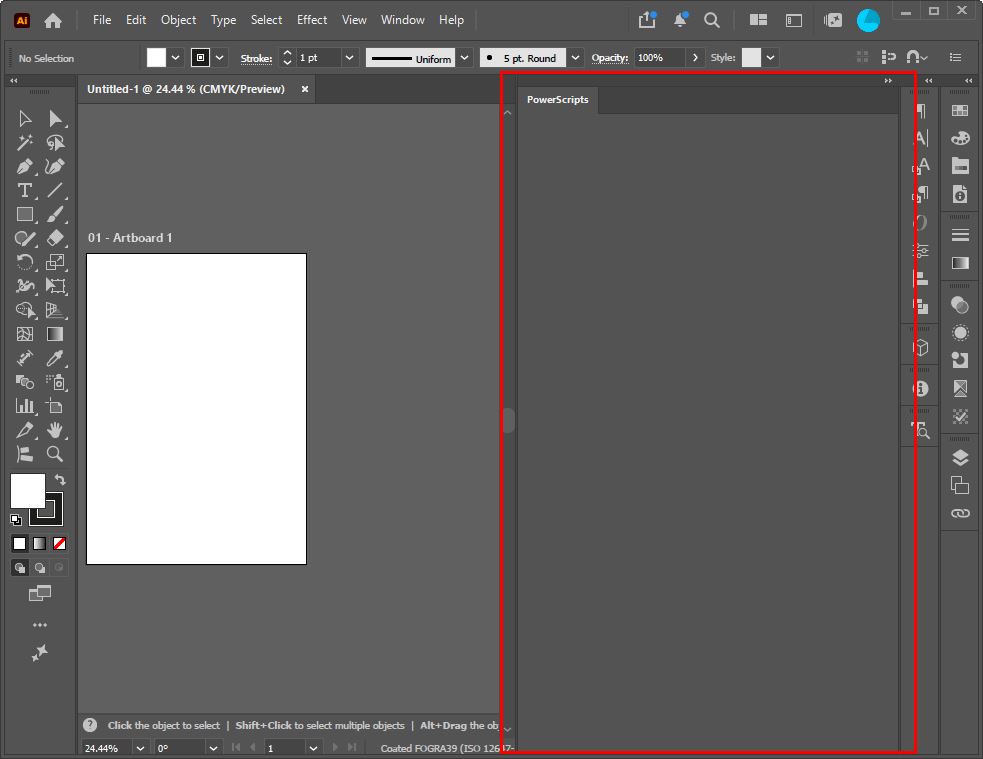Select the Artboard tool
Image resolution: width=983 pixels, height=759 pixels.
(55, 406)
